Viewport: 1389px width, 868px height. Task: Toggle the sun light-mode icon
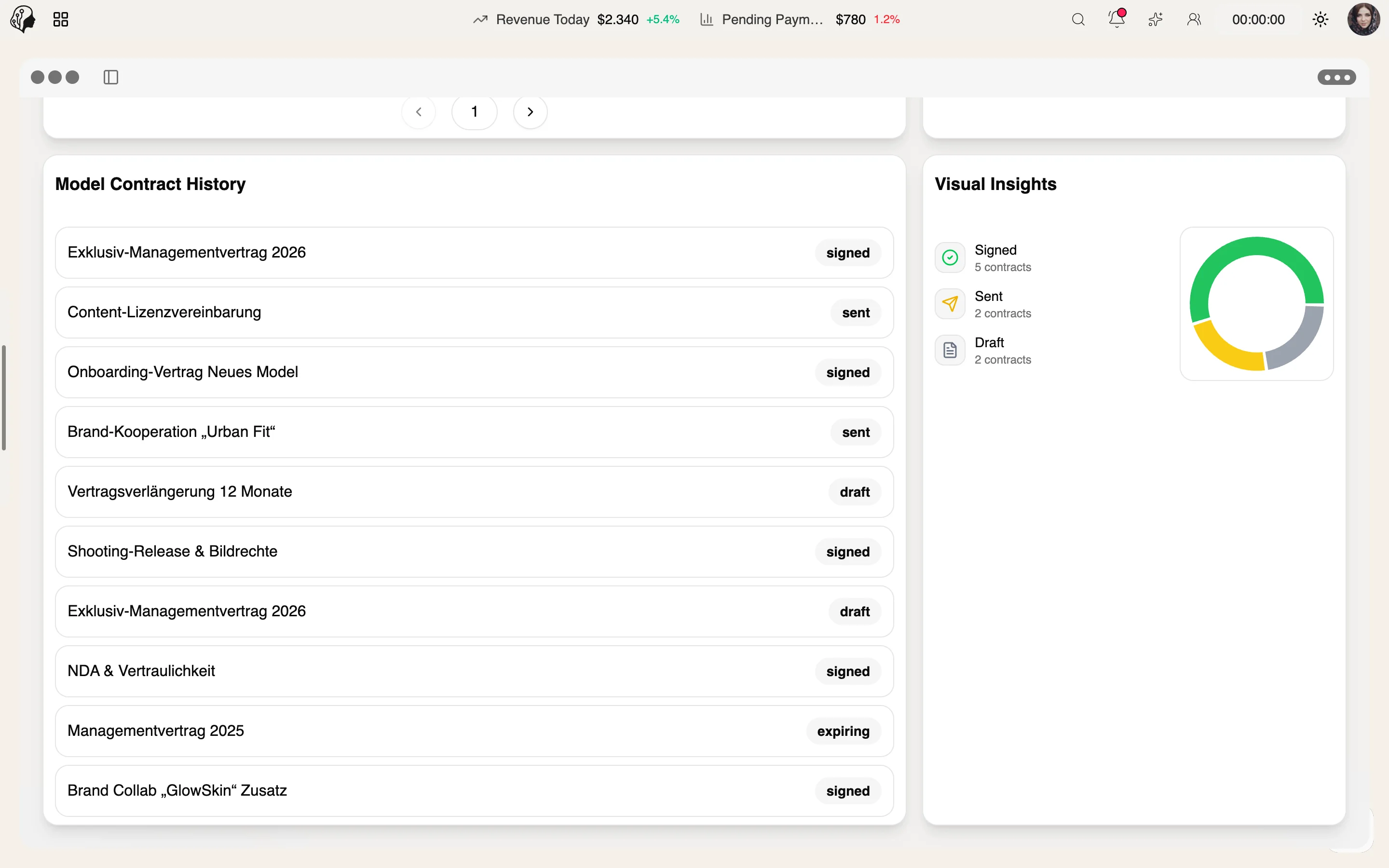coord(1320,19)
